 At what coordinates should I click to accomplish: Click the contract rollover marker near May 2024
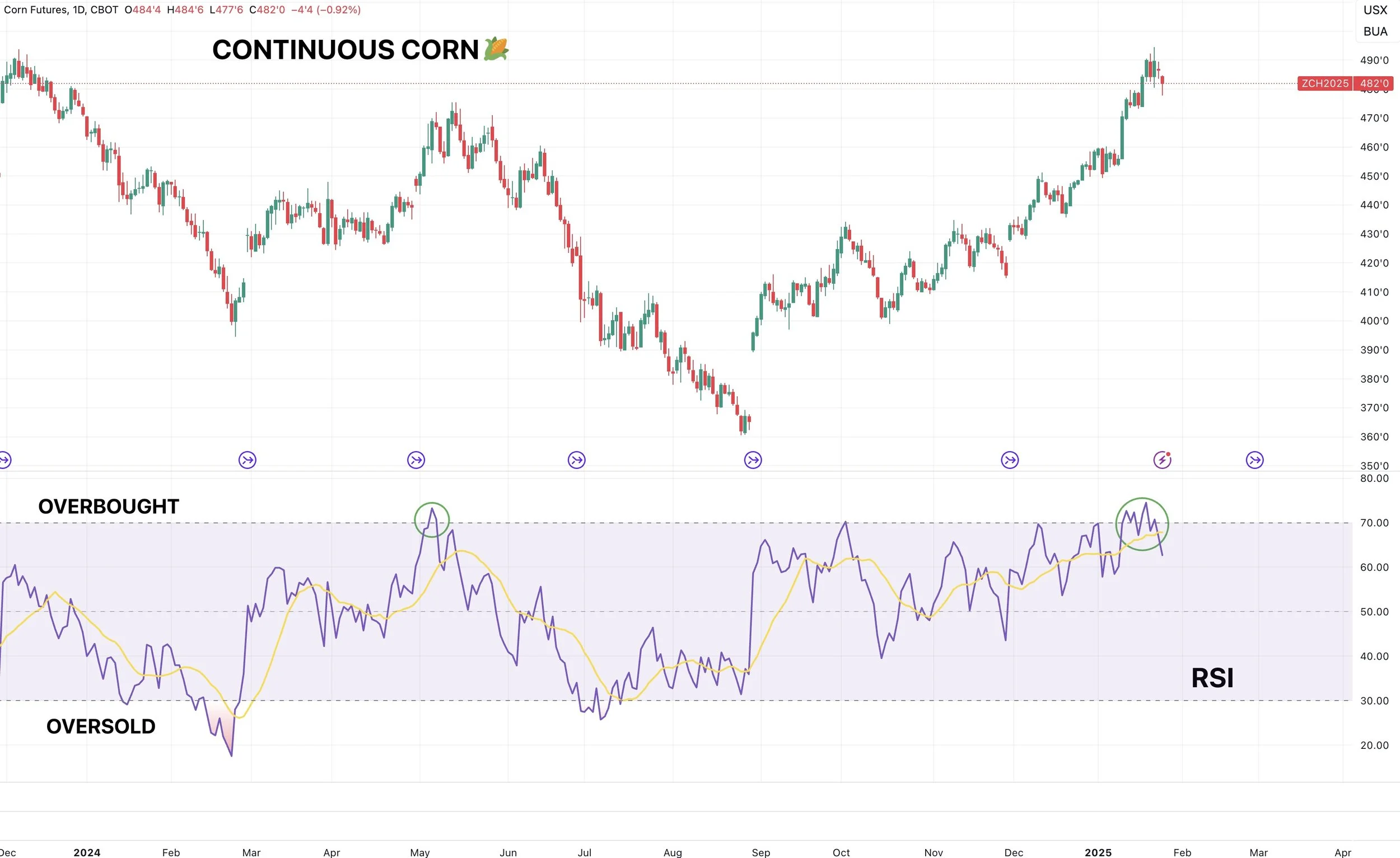(416, 460)
